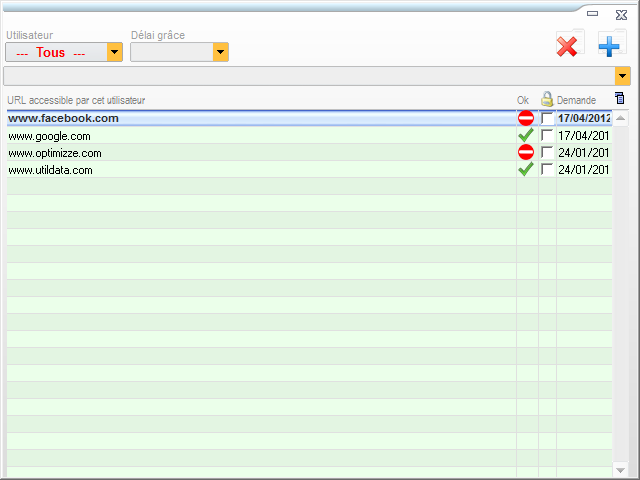640x480 pixels.
Task: Sort by the Demande column header
Action: 577,100
